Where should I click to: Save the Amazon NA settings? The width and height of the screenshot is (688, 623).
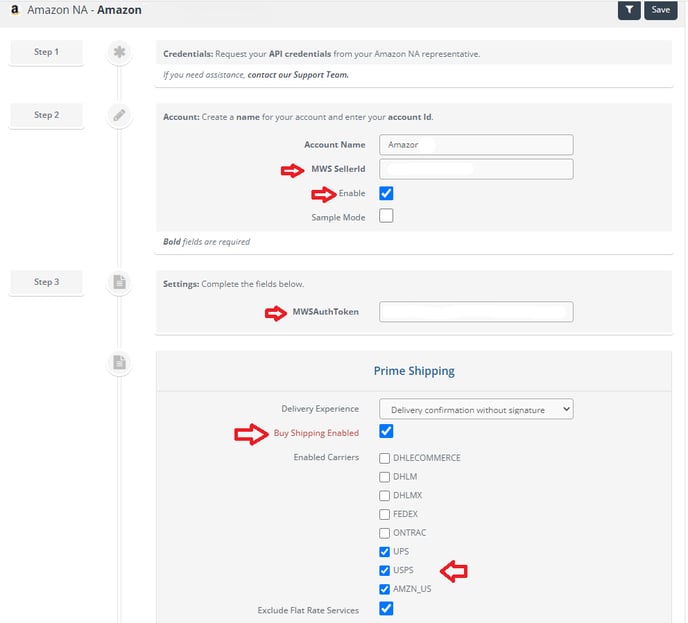660,10
